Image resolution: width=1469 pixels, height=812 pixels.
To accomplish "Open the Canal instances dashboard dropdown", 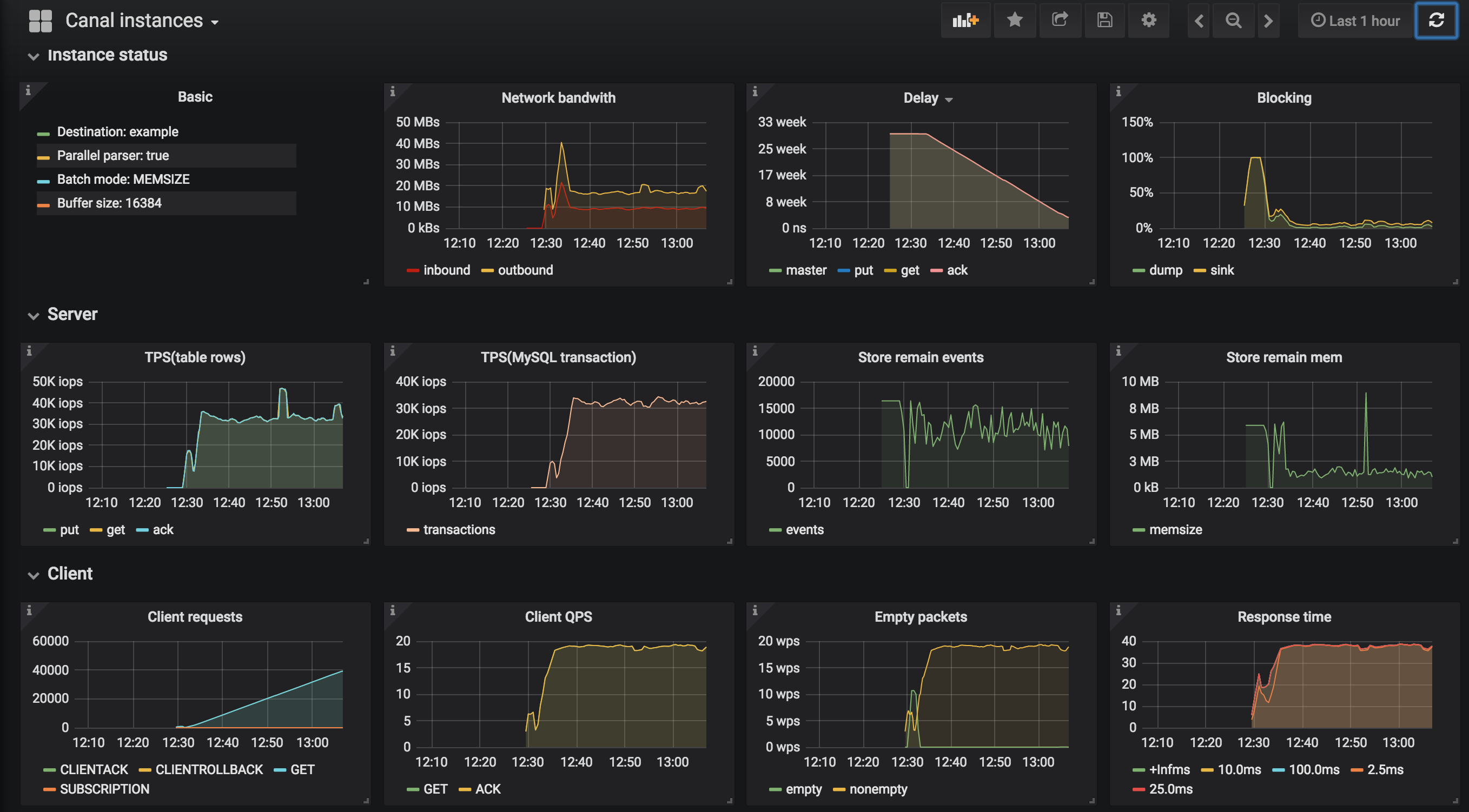I will tap(142, 21).
